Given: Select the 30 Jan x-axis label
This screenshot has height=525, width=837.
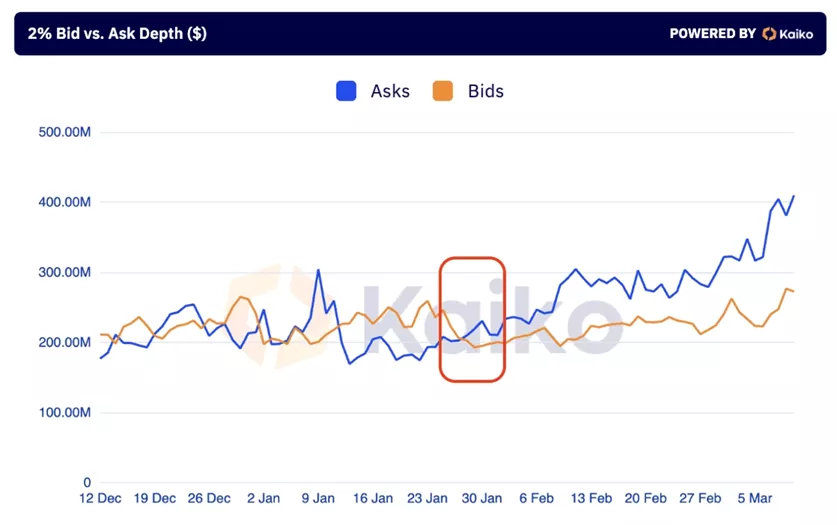Looking at the screenshot, I should point(481,498).
